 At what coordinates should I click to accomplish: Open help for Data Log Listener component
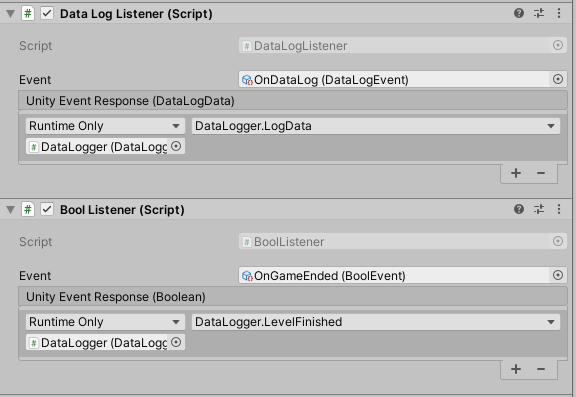click(519, 14)
